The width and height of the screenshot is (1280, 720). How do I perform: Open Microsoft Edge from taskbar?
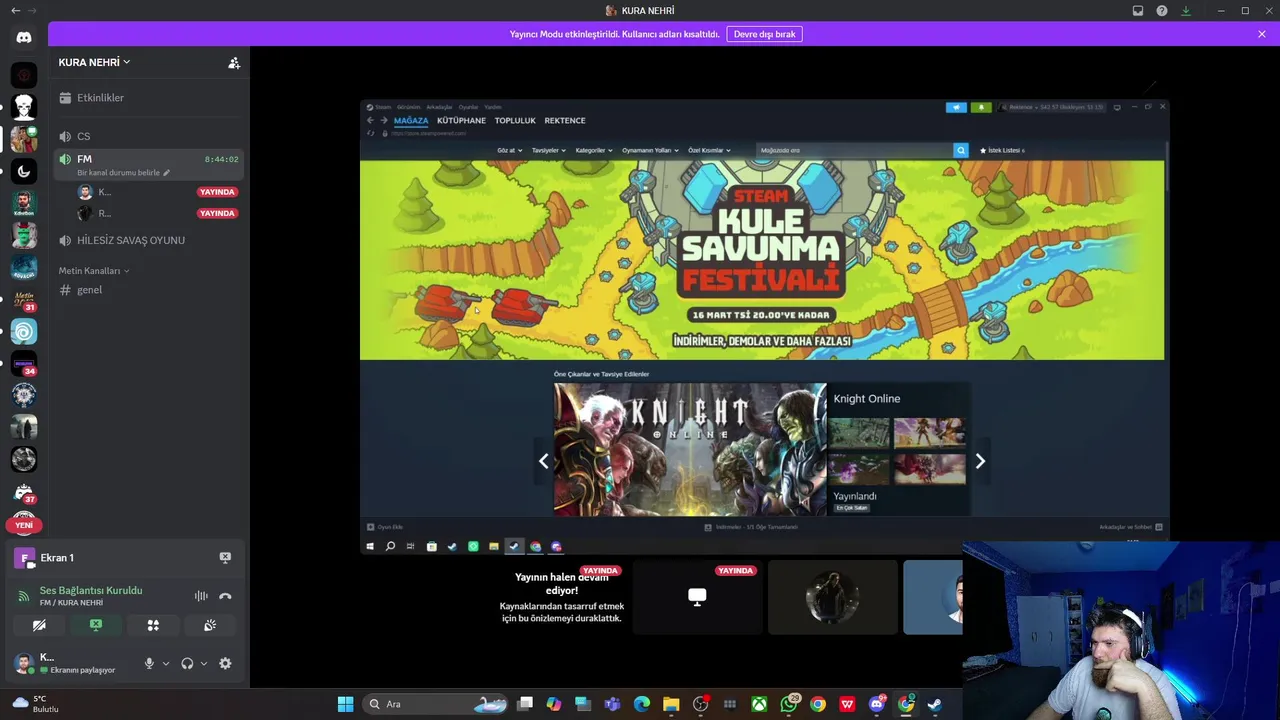tap(642, 704)
